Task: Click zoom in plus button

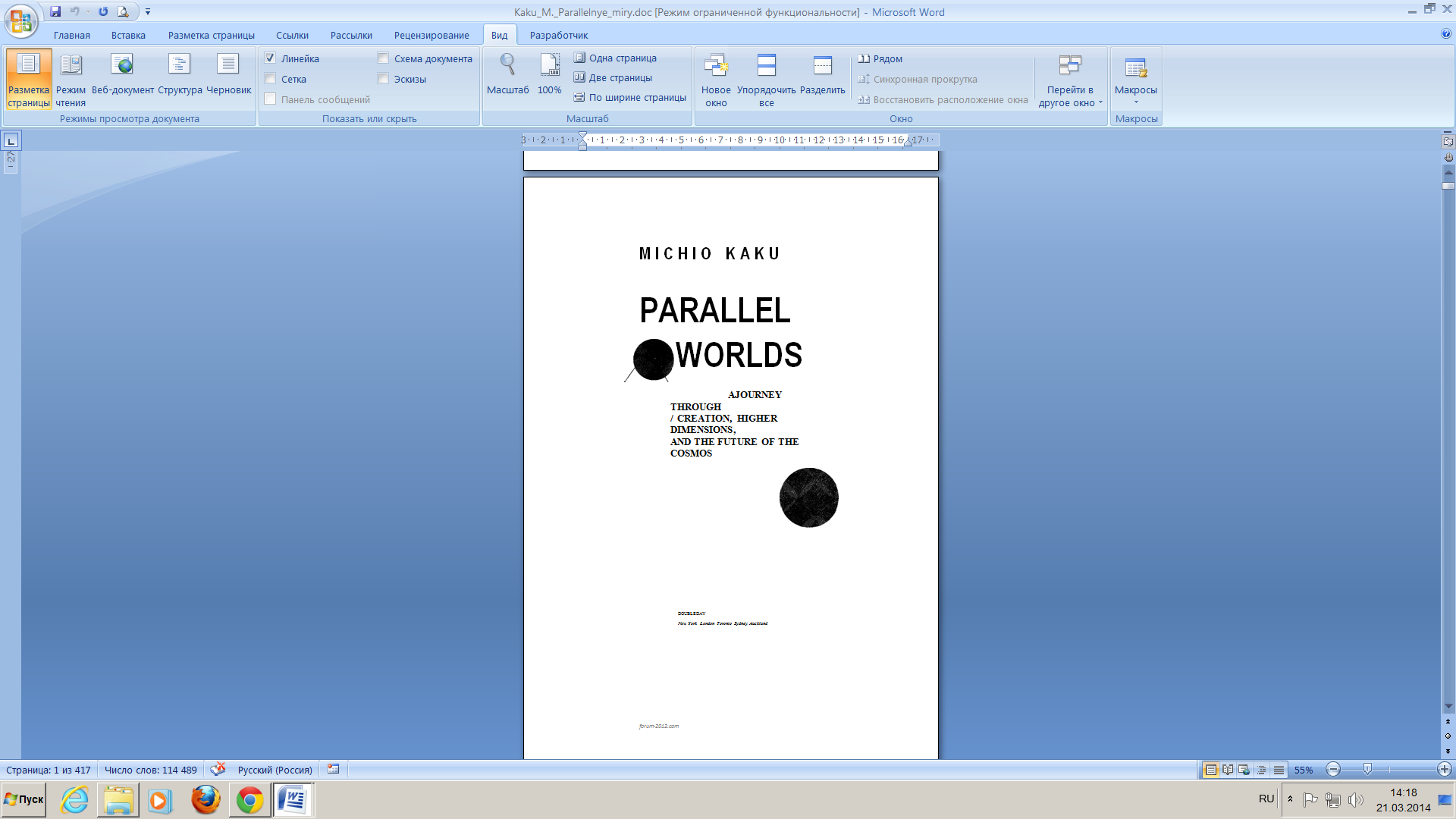Action: [x=1444, y=770]
